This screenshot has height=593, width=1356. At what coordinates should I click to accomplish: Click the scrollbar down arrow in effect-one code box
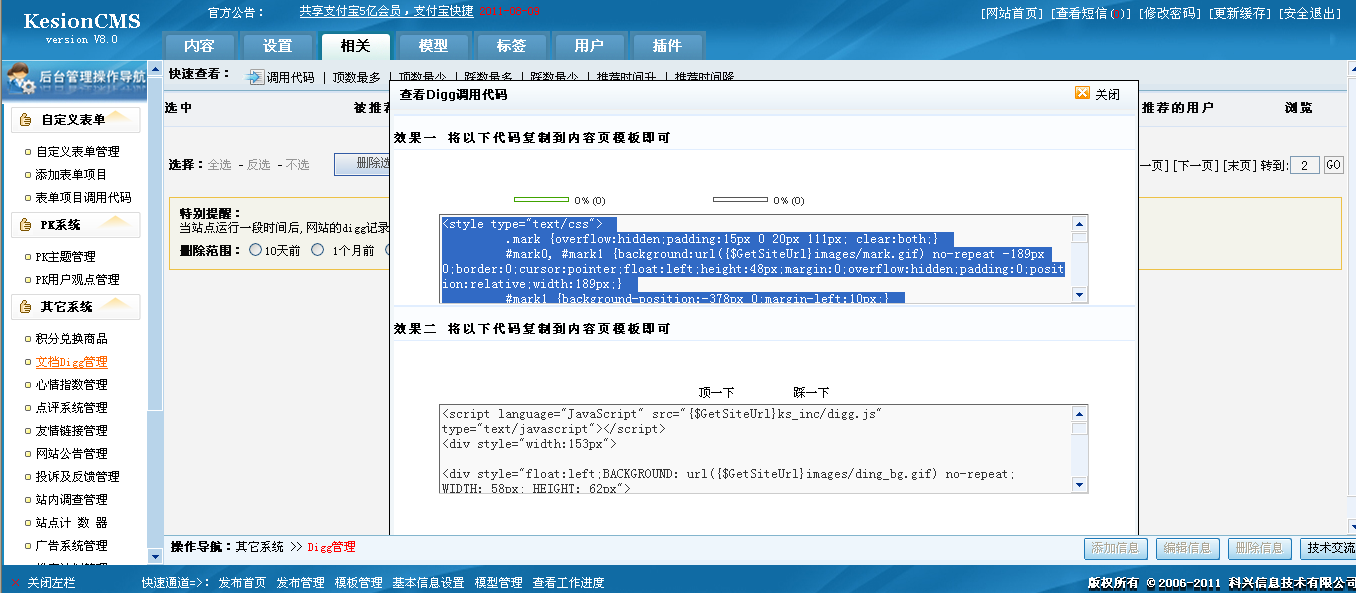[1079, 294]
